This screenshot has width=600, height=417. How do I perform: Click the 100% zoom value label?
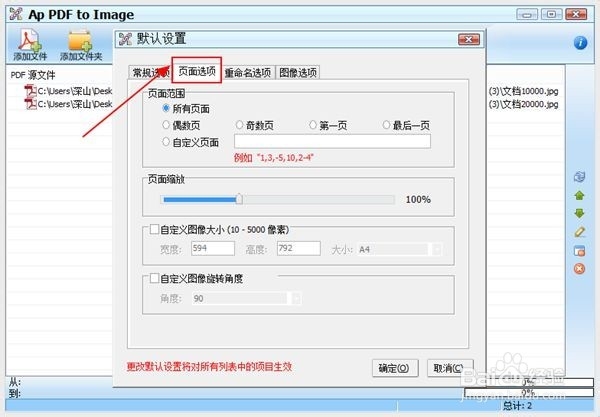418,199
